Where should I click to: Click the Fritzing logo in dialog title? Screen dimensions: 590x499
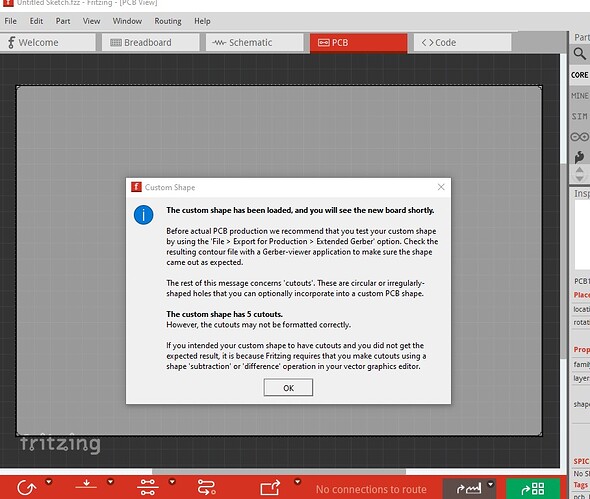click(136, 187)
